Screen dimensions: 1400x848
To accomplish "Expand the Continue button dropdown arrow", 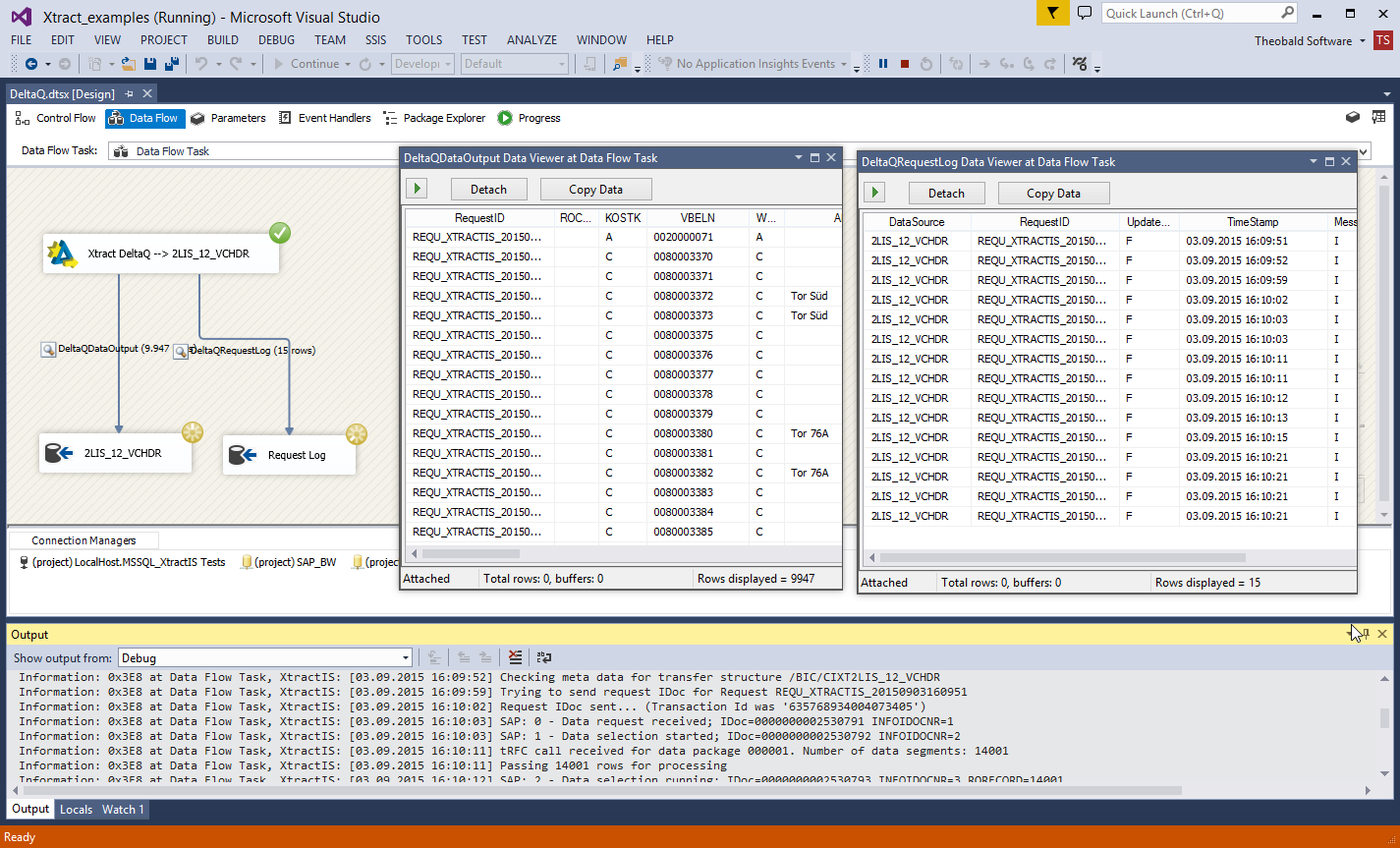I will coord(347,64).
